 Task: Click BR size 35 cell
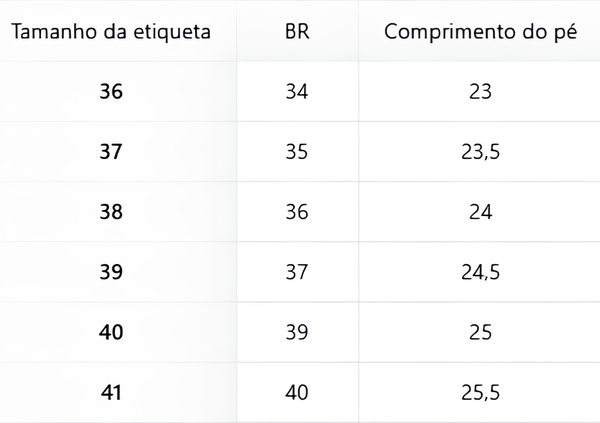(297, 152)
